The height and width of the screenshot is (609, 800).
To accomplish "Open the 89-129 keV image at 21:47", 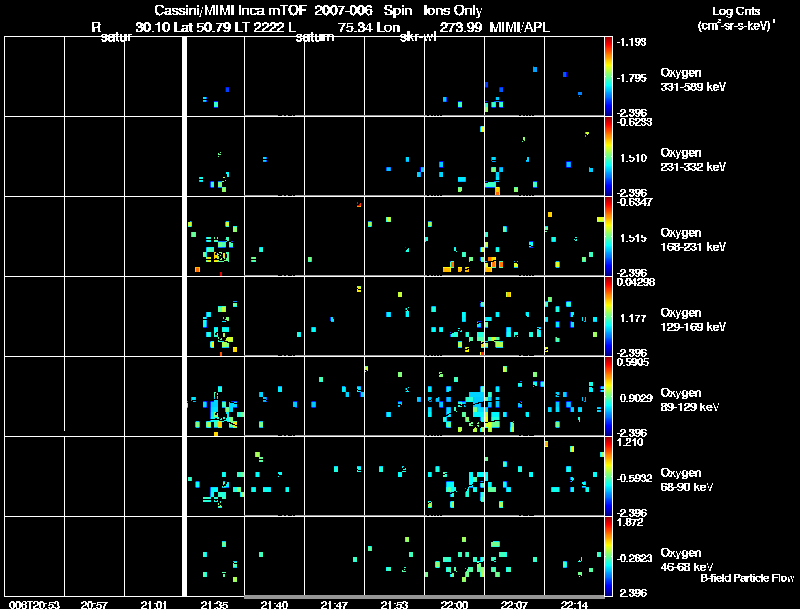I will [334, 397].
